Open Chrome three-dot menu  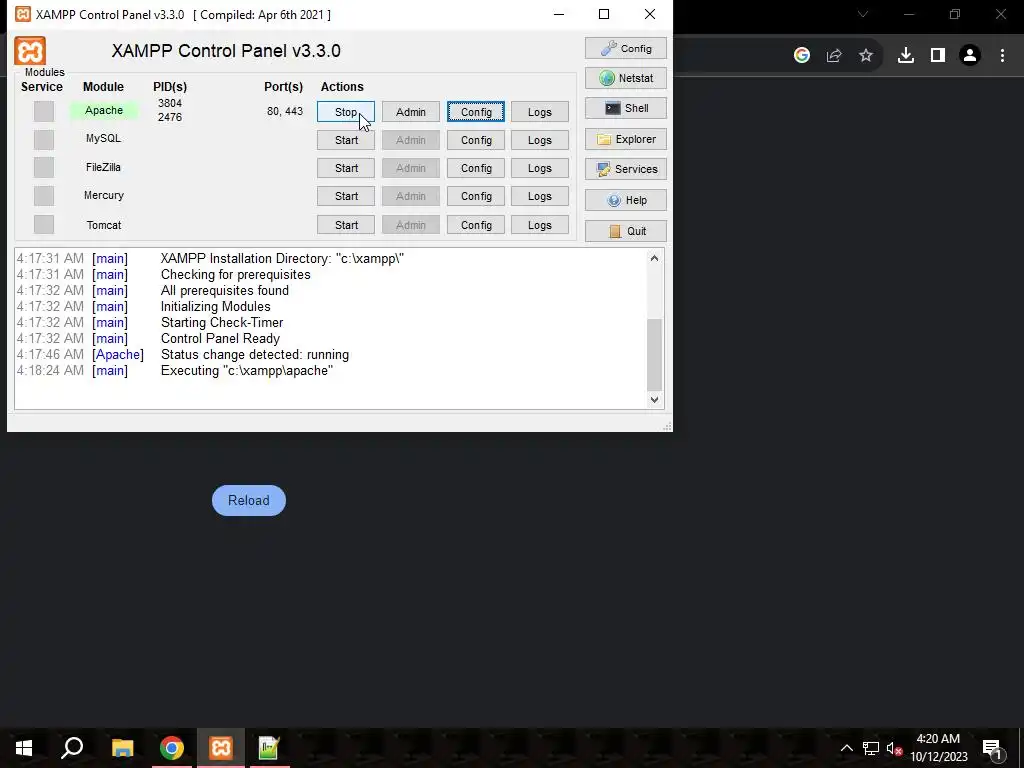pyautogui.click(x=1002, y=55)
